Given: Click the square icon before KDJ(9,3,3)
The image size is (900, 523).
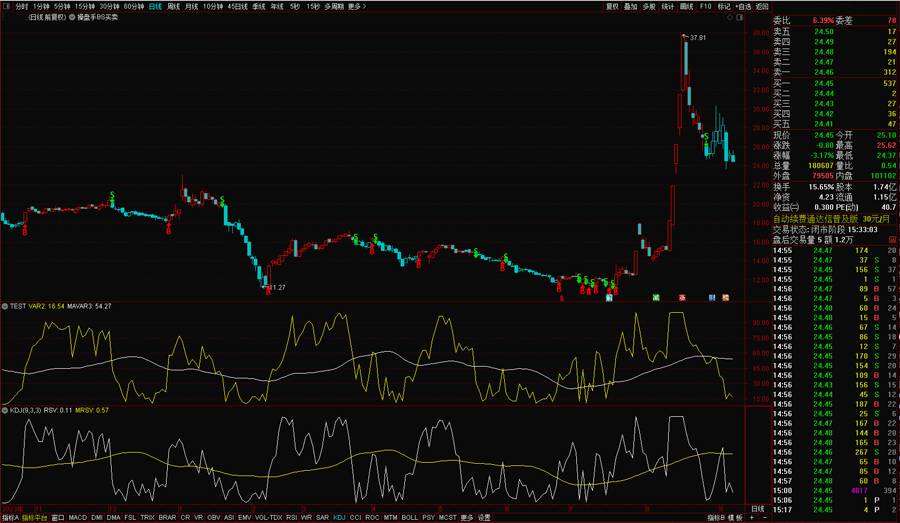Looking at the screenshot, I should coord(4,410).
